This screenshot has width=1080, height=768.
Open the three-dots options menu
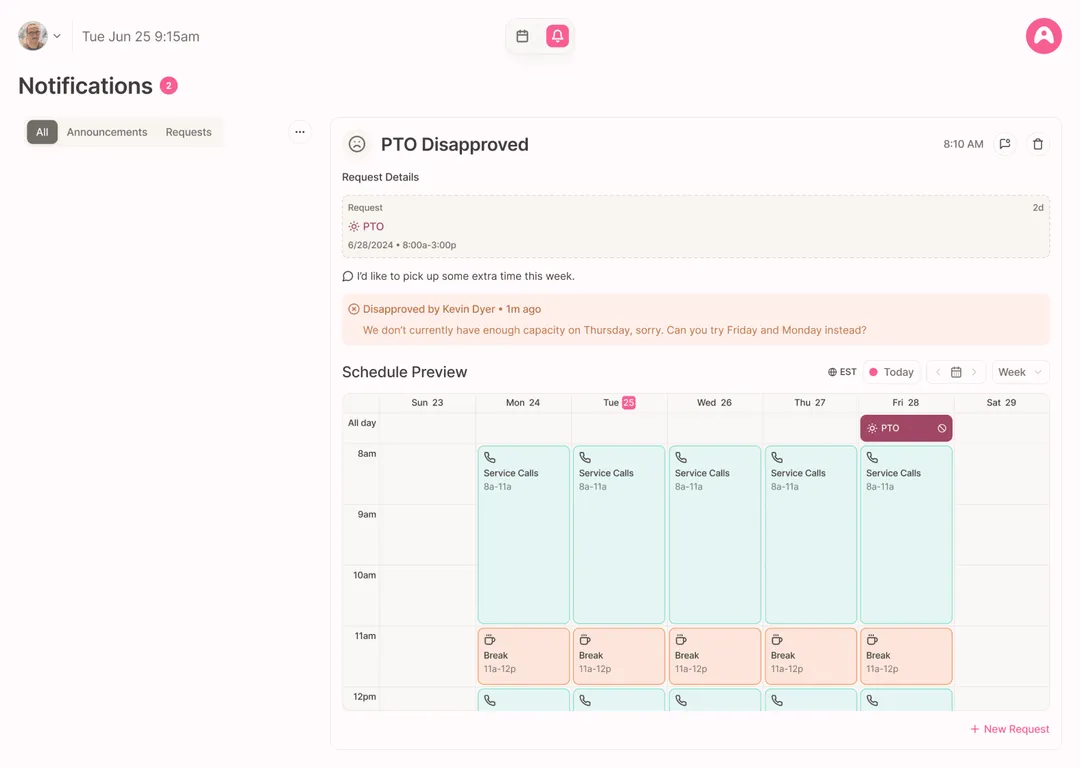(300, 132)
